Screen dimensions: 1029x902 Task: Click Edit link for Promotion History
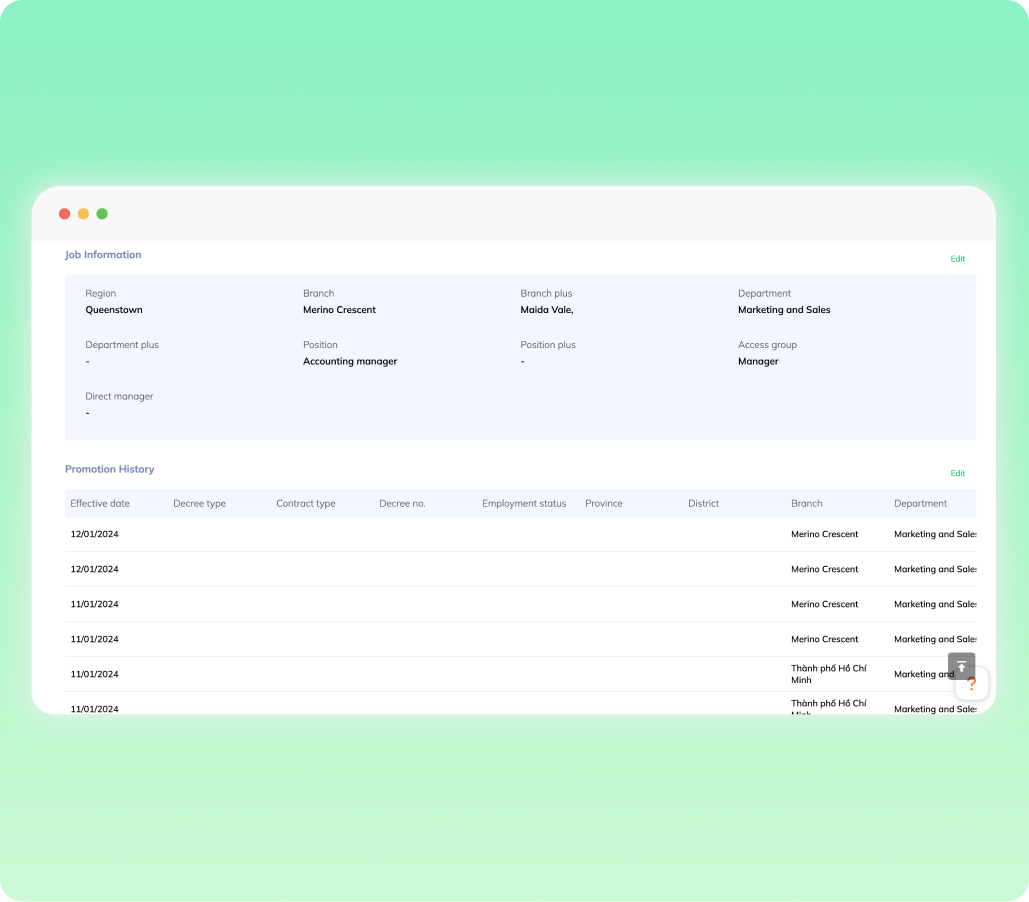(957, 474)
